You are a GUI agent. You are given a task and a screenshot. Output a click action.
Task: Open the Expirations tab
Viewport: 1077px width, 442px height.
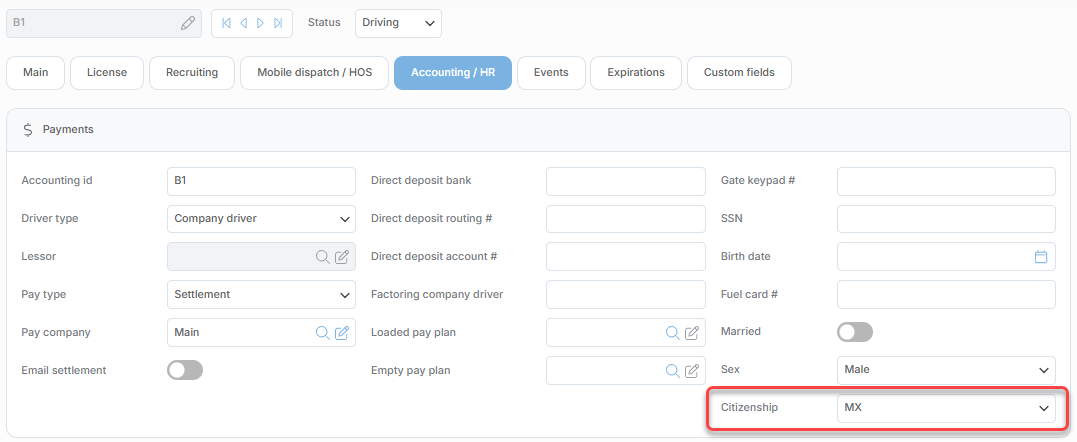click(636, 73)
